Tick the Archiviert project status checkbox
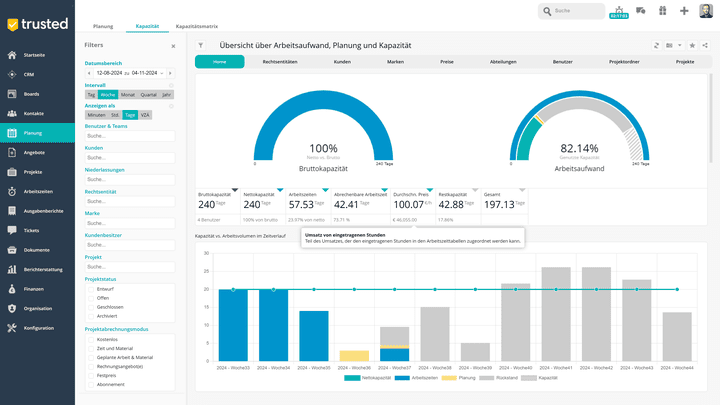This screenshot has height=405, width=720. click(x=90, y=315)
